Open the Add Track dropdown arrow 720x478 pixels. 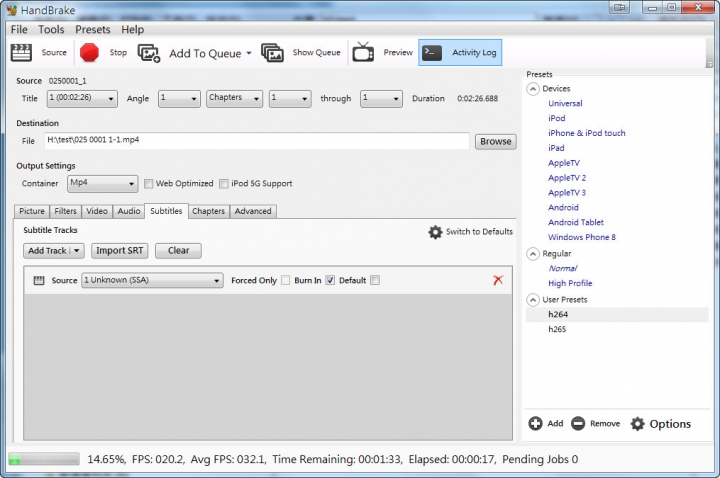tap(77, 251)
